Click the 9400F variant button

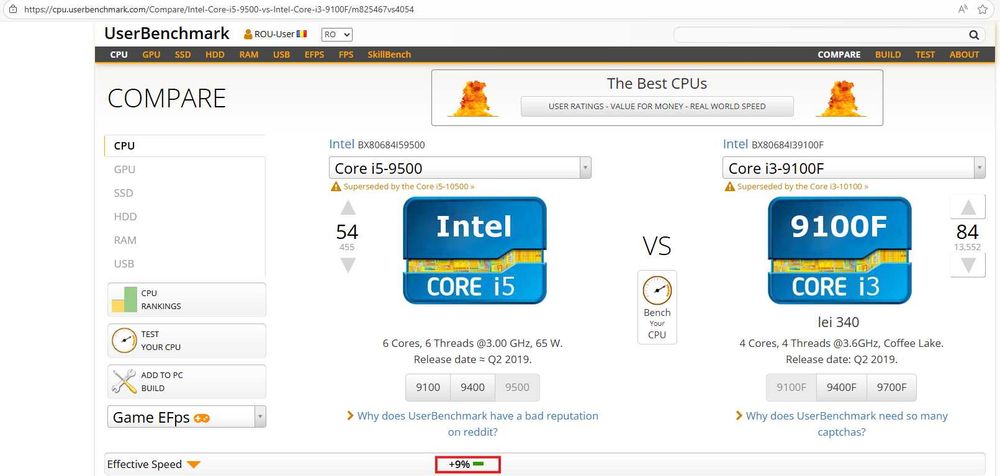(x=842, y=387)
